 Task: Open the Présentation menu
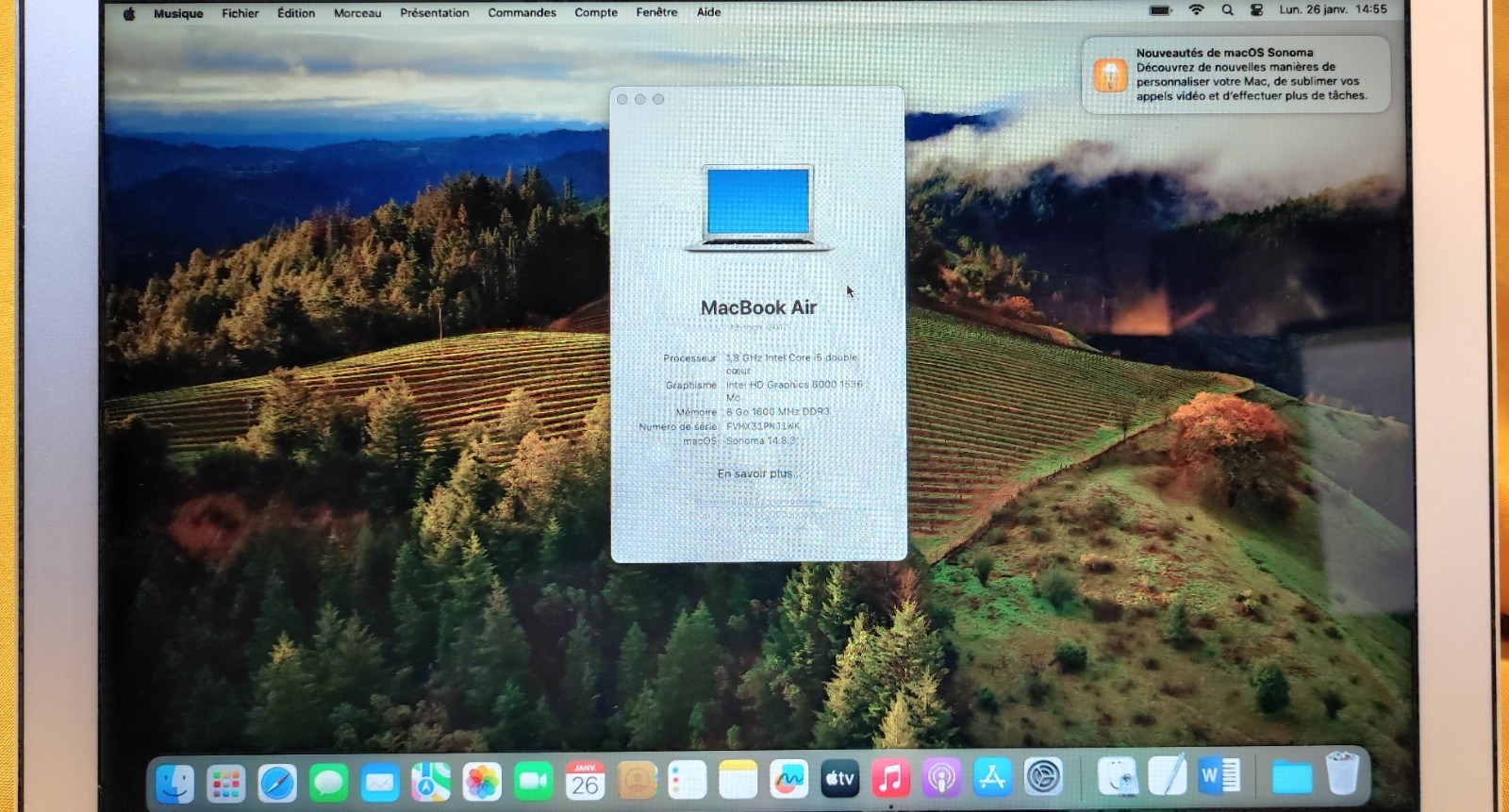click(434, 13)
